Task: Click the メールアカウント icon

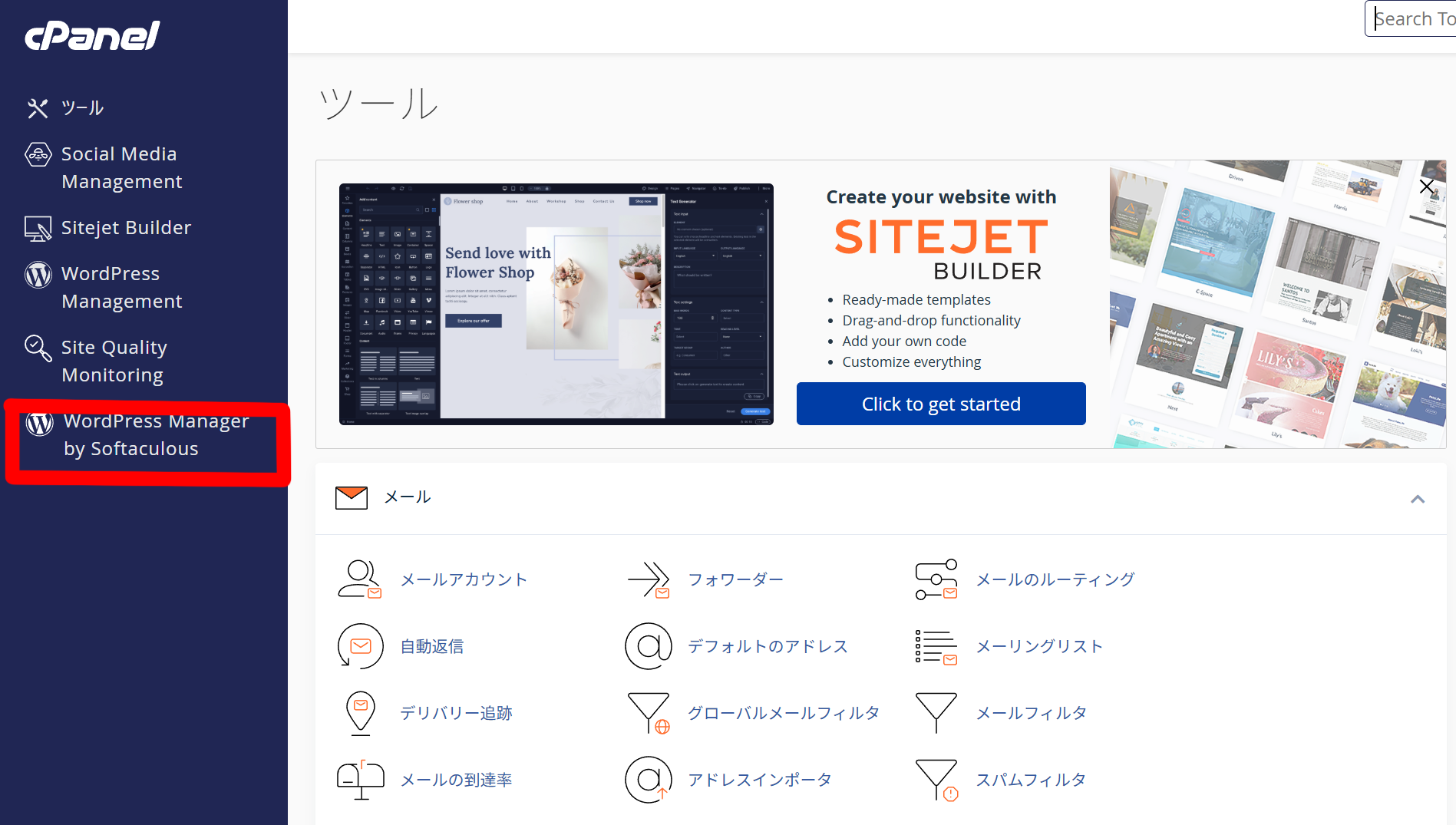Action: (x=359, y=579)
